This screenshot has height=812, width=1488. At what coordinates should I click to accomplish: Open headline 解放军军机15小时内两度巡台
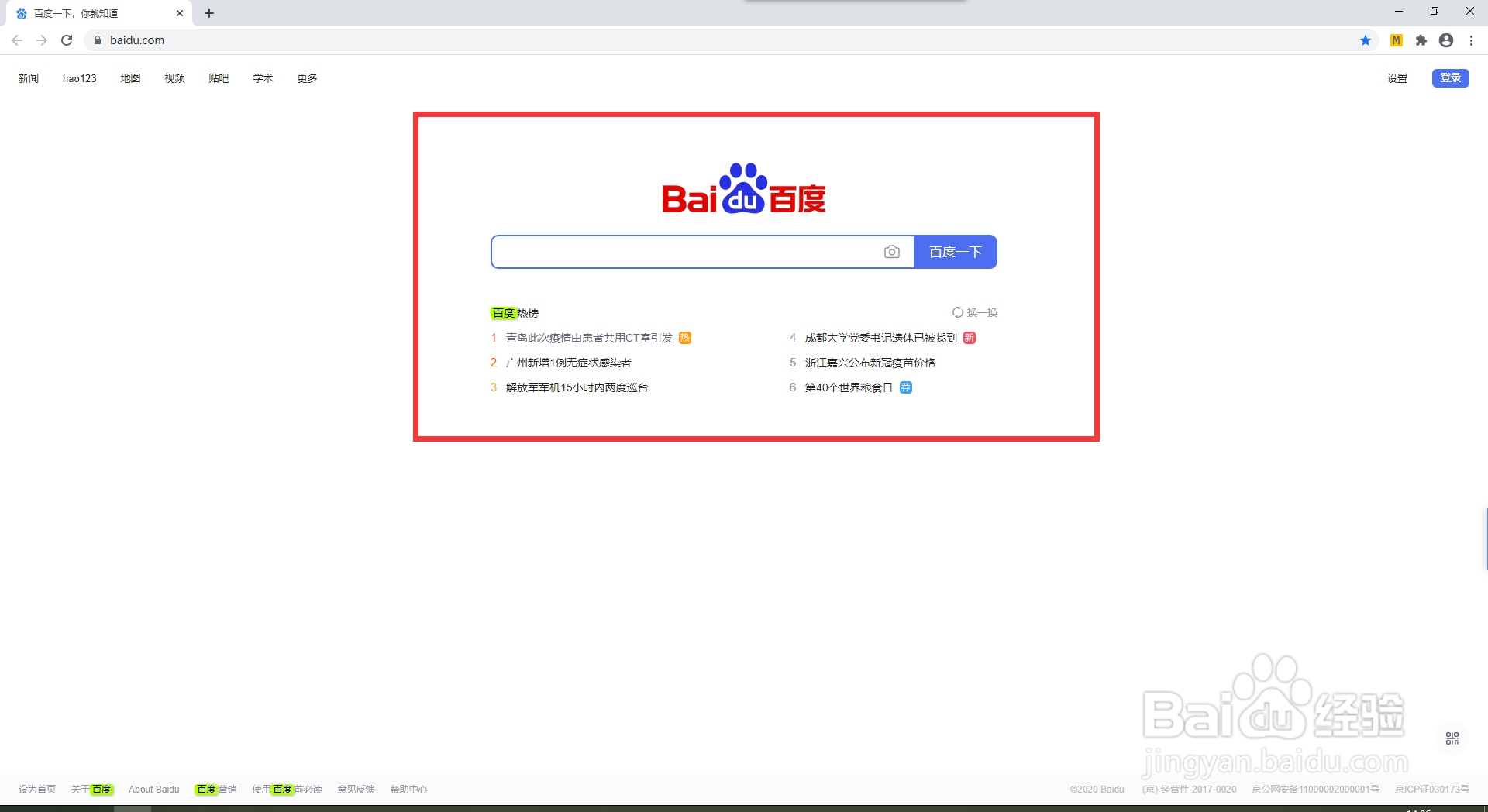tap(577, 387)
